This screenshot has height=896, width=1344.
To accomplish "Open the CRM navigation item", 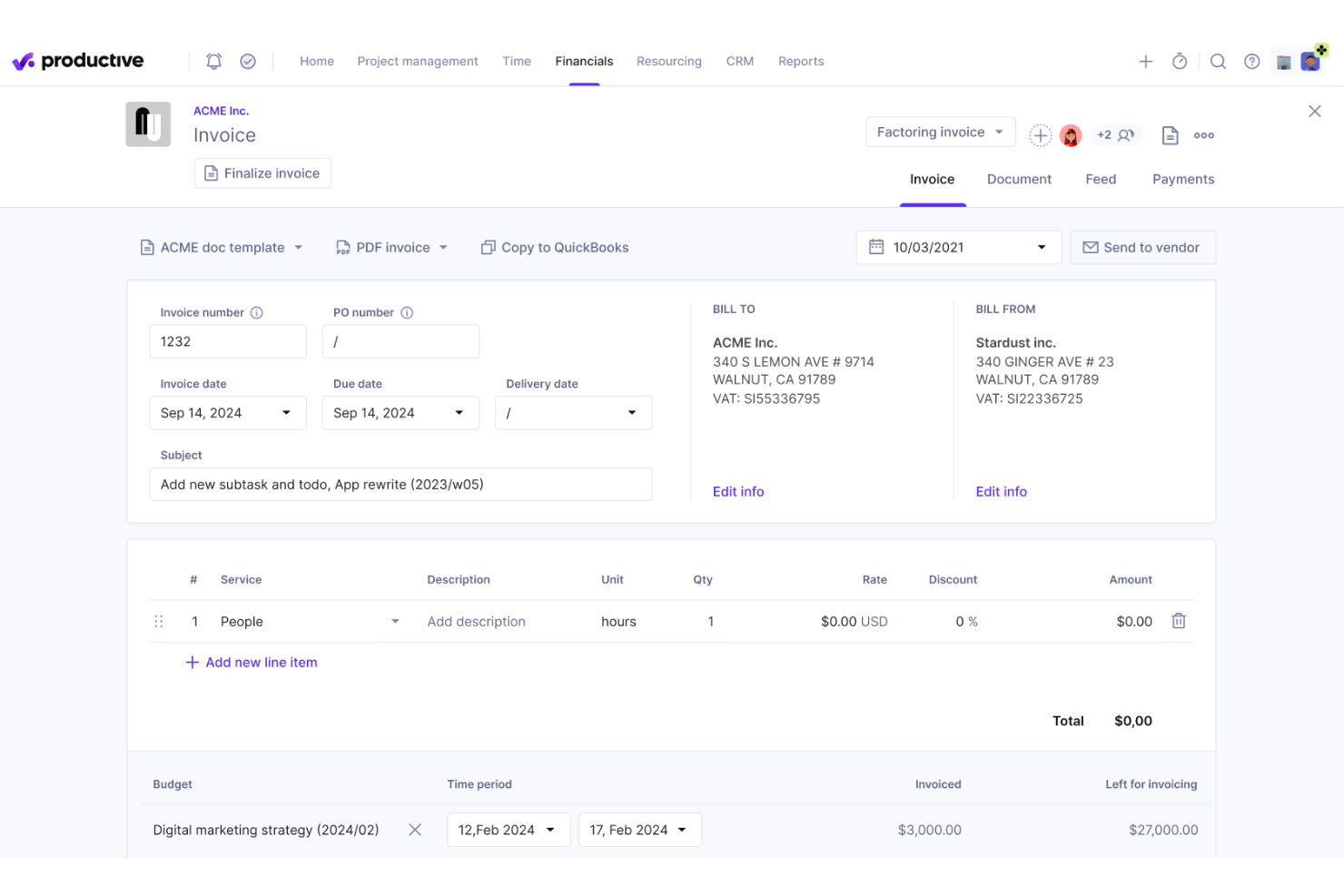I will (x=740, y=61).
